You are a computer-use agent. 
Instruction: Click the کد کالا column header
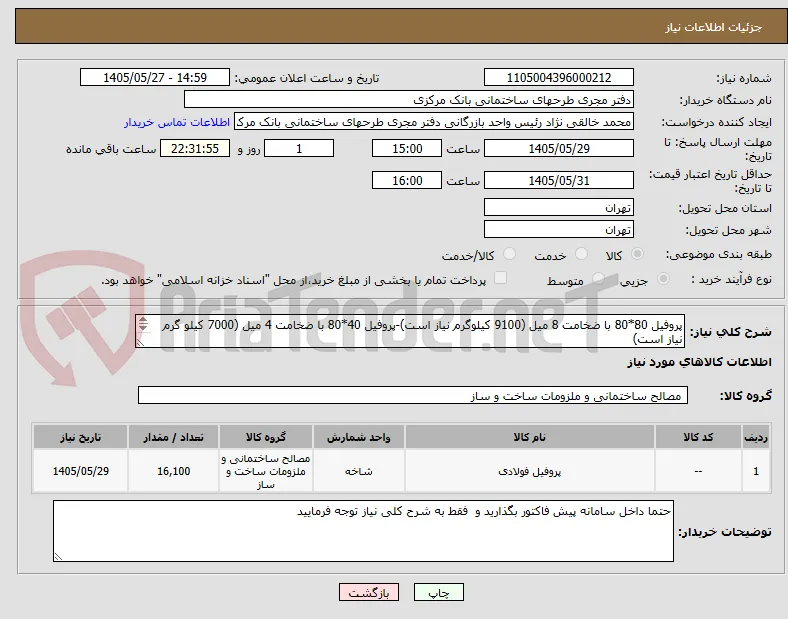[x=698, y=437]
